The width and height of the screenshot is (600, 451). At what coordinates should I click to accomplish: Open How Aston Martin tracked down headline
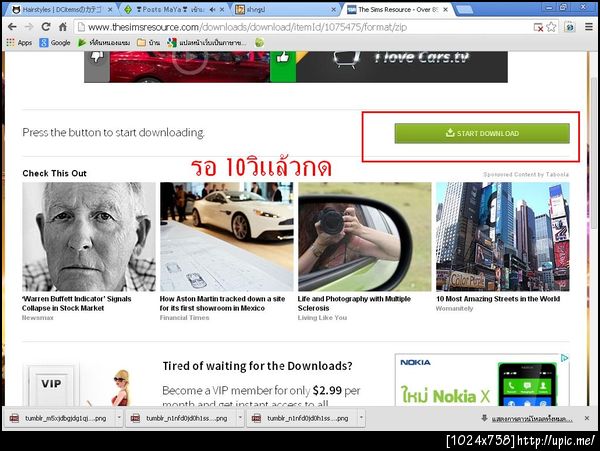click(222, 303)
